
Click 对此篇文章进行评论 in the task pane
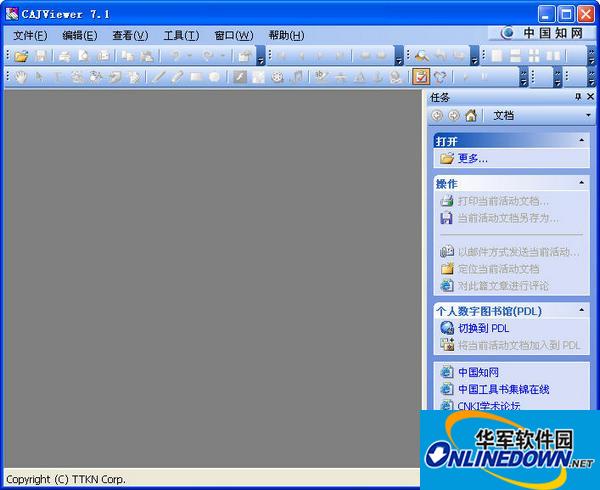(x=503, y=286)
